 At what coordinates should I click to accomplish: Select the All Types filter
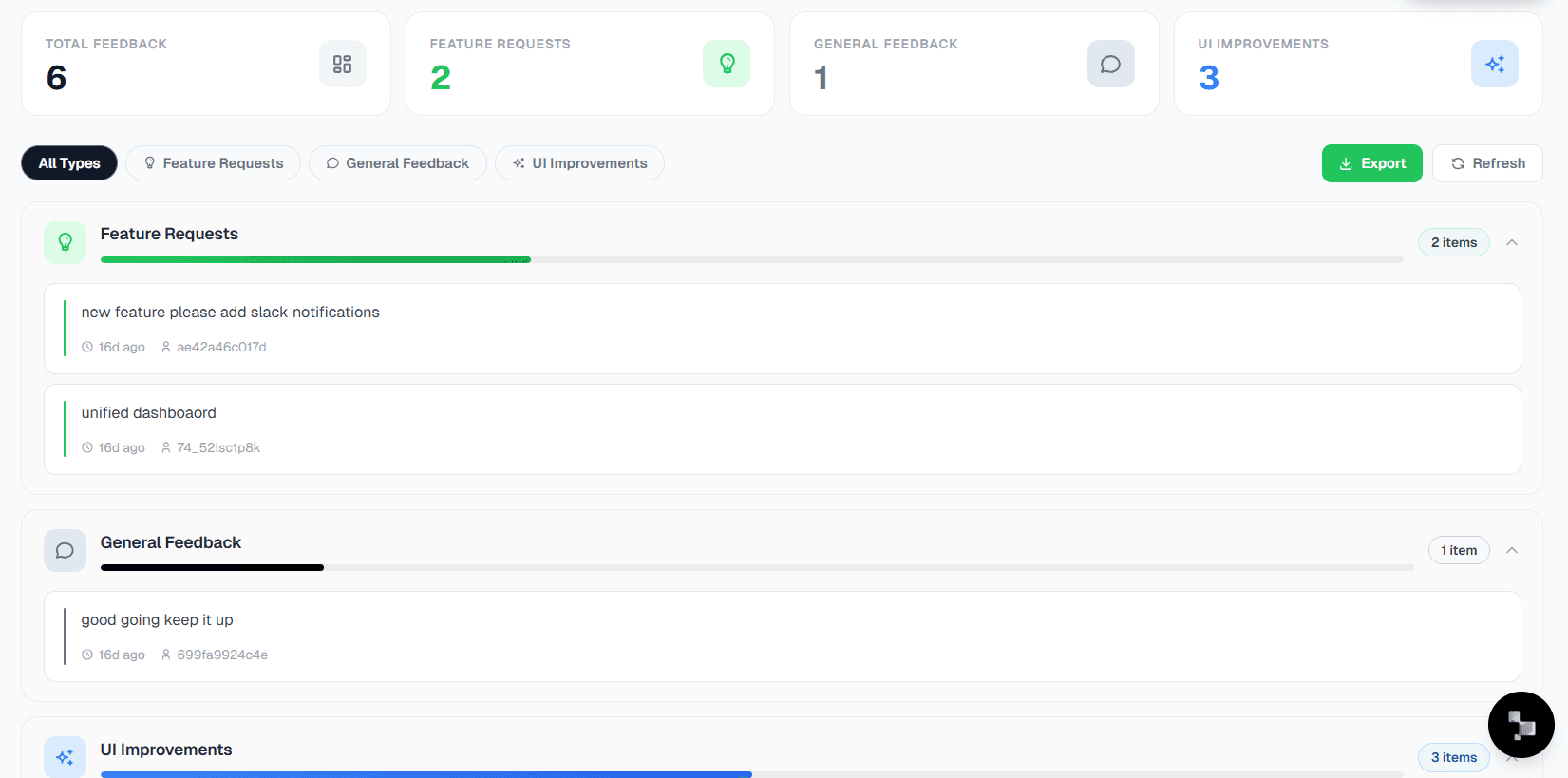[69, 162]
